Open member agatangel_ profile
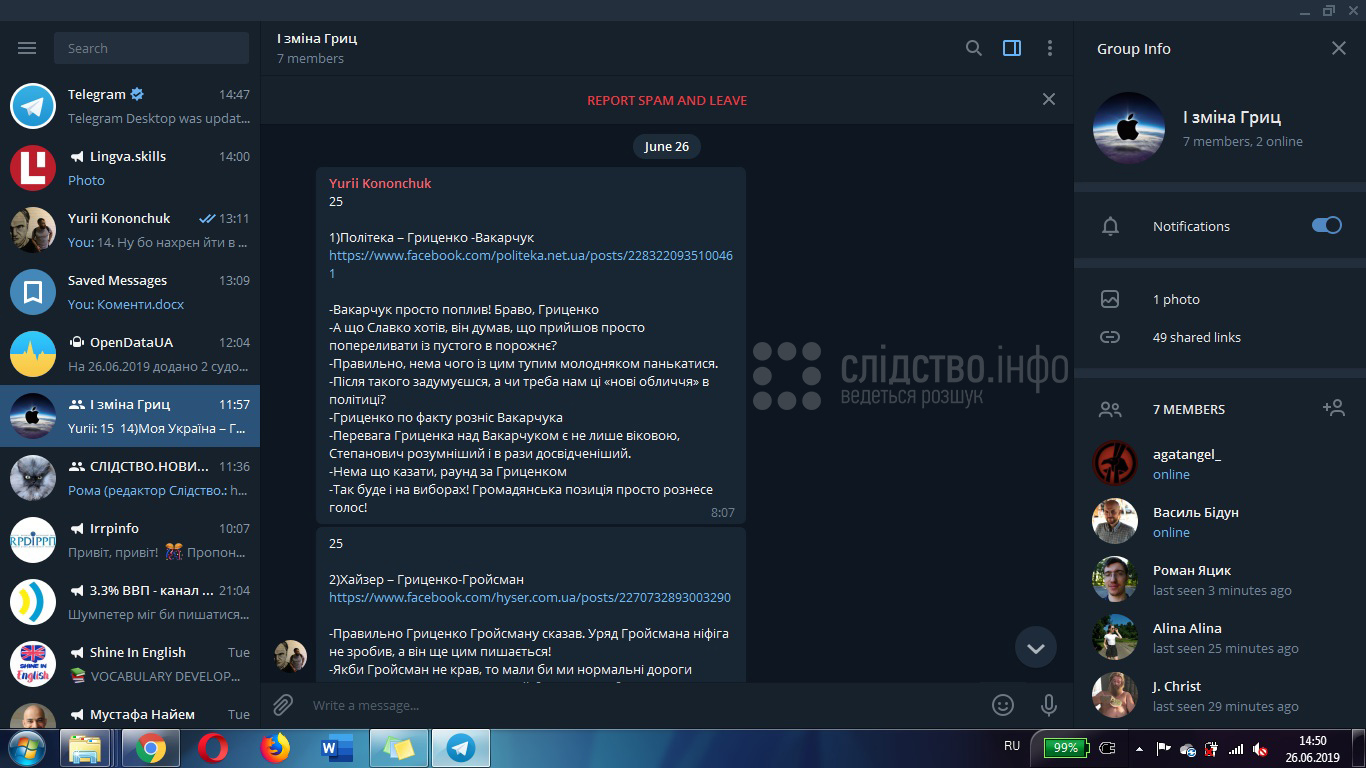The image size is (1366, 768). (1220, 463)
